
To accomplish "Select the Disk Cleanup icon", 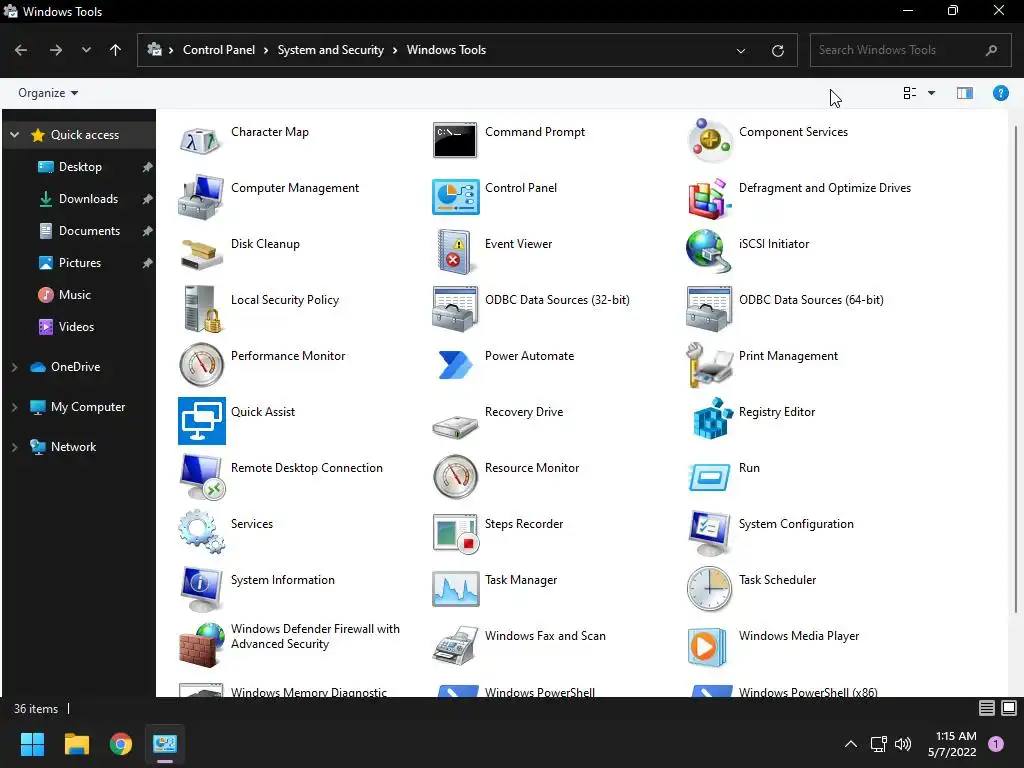I will (201, 253).
